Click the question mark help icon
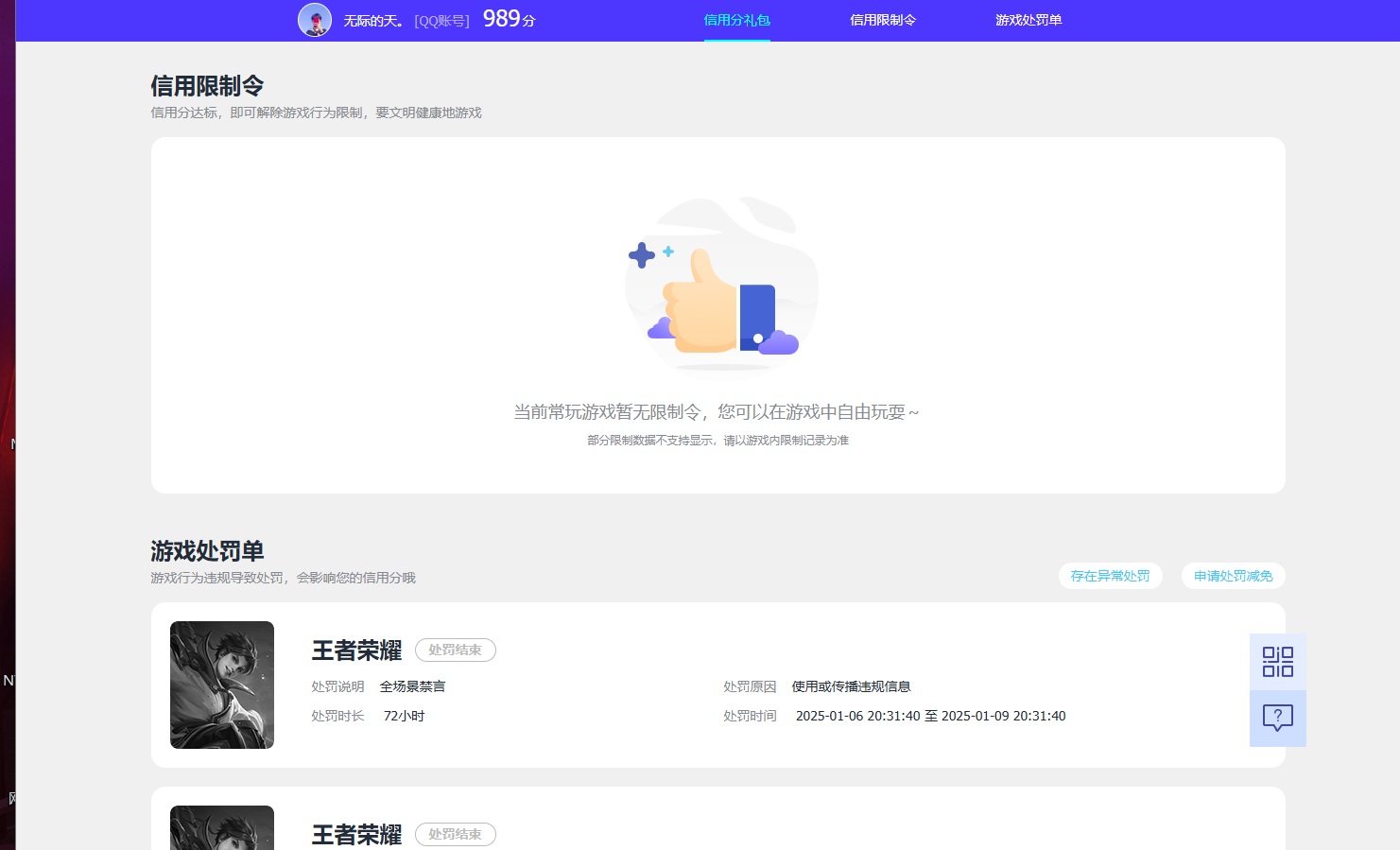 coord(1277,719)
